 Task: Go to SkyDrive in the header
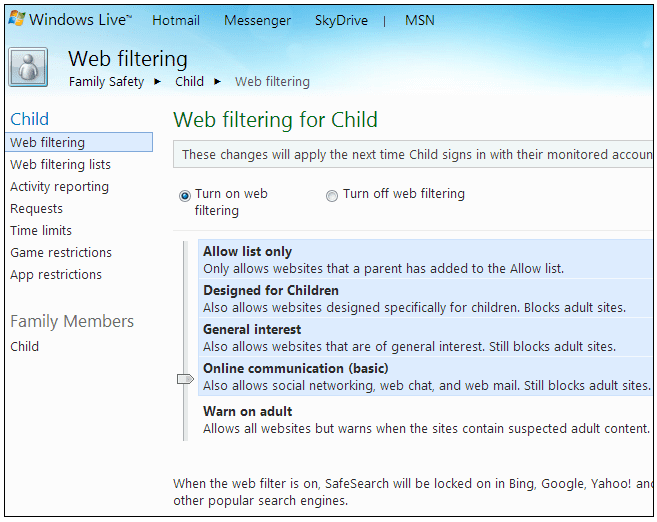pyautogui.click(x=341, y=20)
